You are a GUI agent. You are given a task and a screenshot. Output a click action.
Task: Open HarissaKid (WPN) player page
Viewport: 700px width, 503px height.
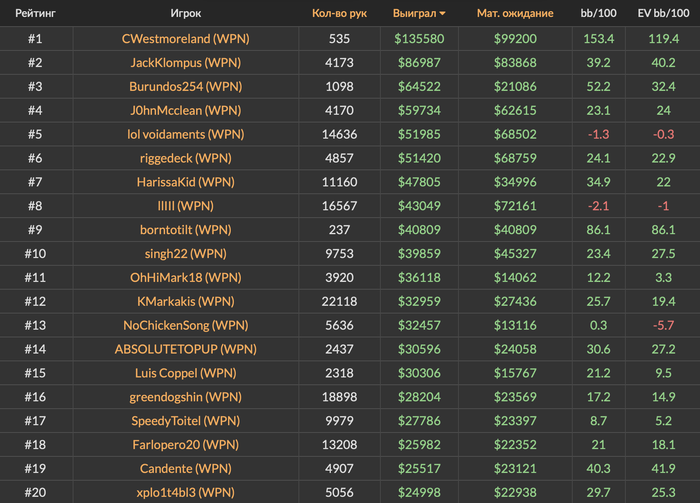coord(186,182)
